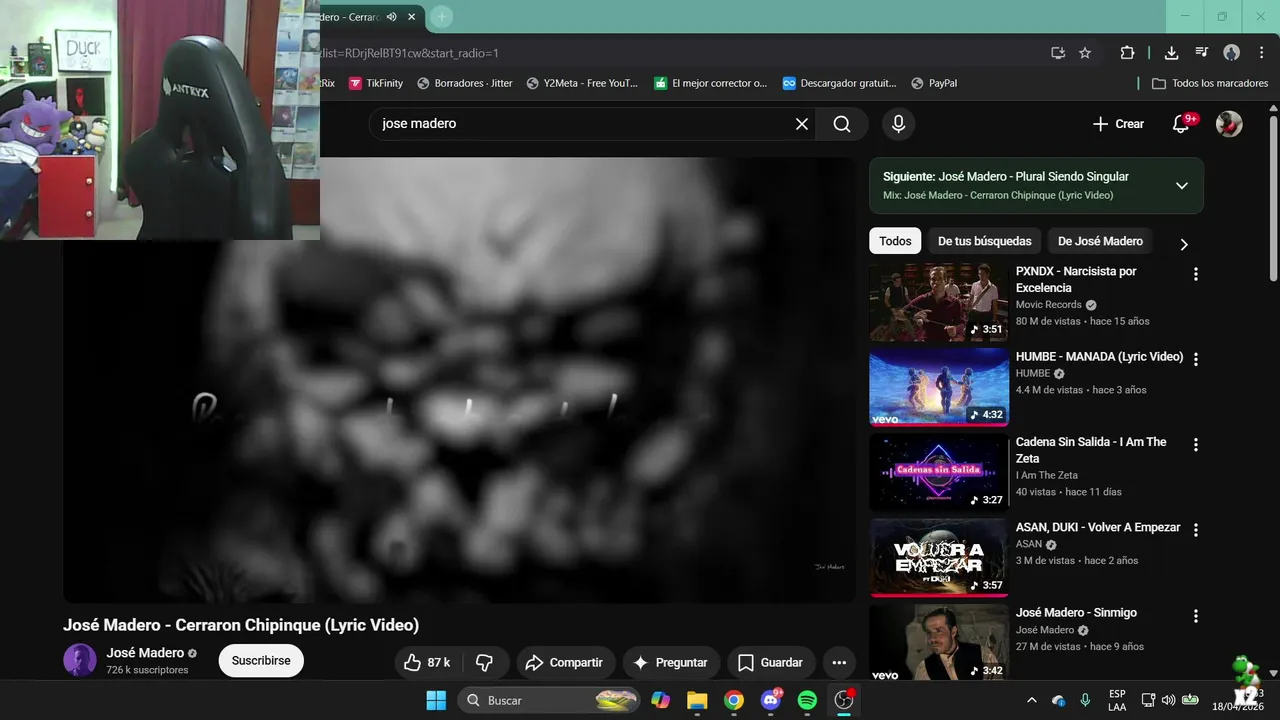Open the TikFinity bookmark

(376, 83)
